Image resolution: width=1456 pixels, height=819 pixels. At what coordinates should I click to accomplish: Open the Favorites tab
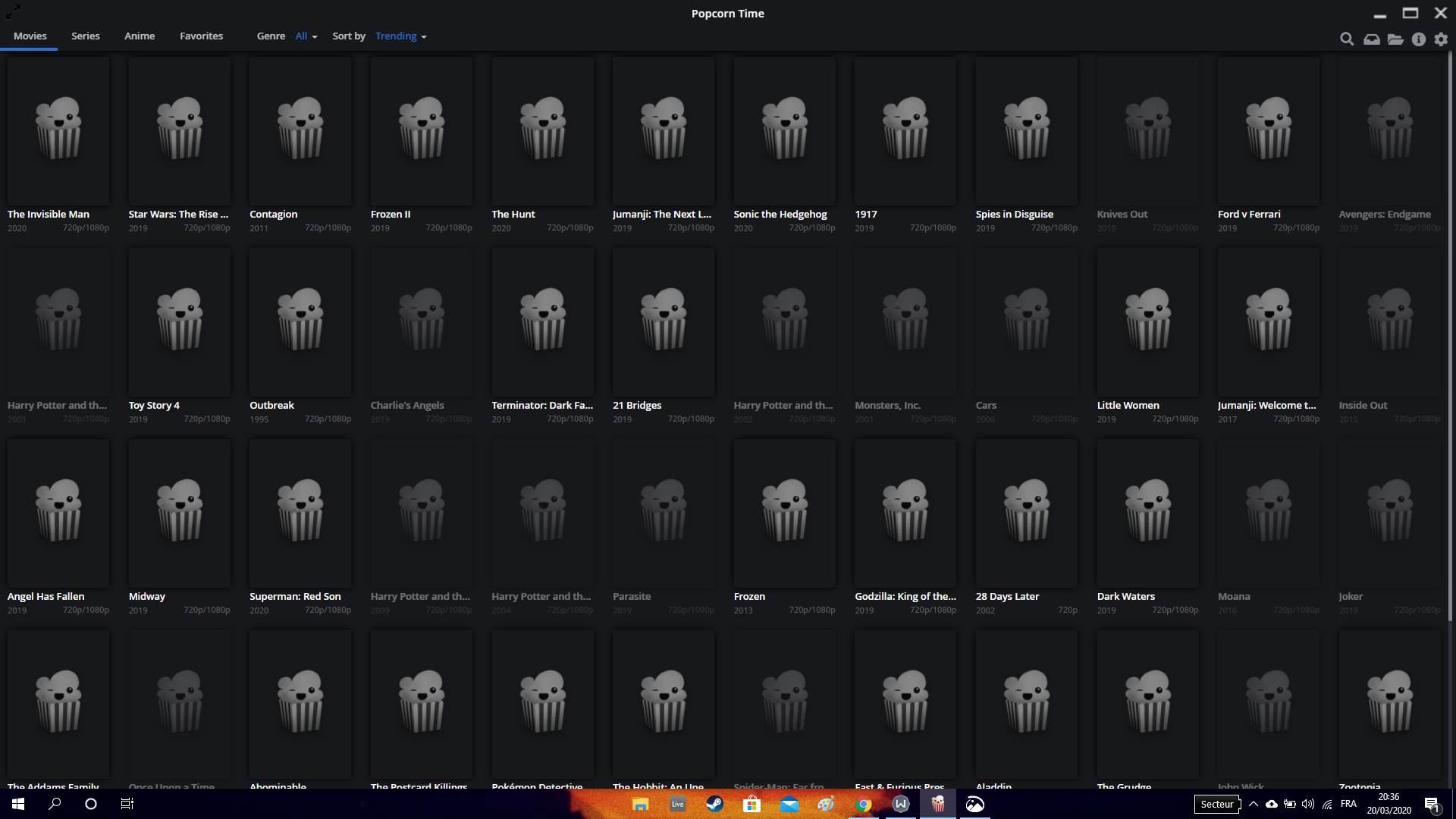click(x=201, y=36)
